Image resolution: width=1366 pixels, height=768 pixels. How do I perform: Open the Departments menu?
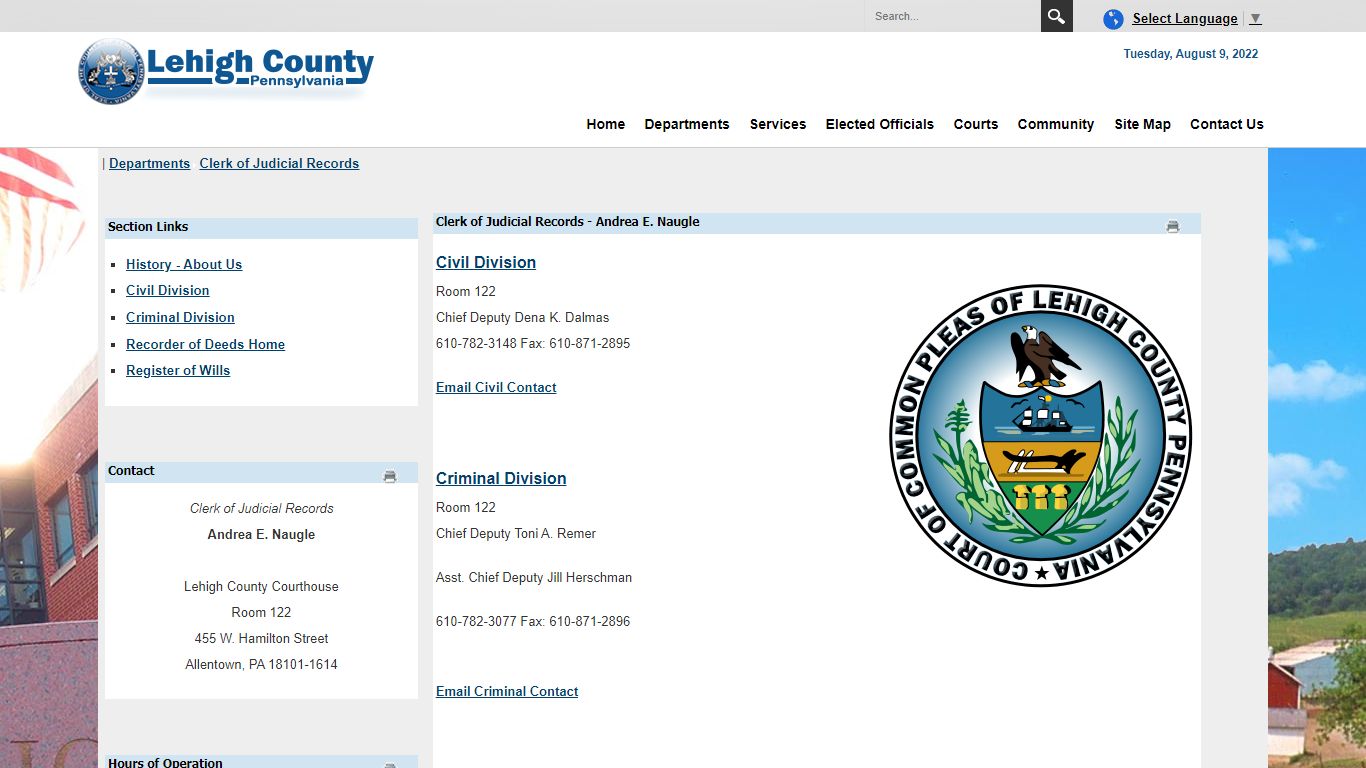[687, 124]
